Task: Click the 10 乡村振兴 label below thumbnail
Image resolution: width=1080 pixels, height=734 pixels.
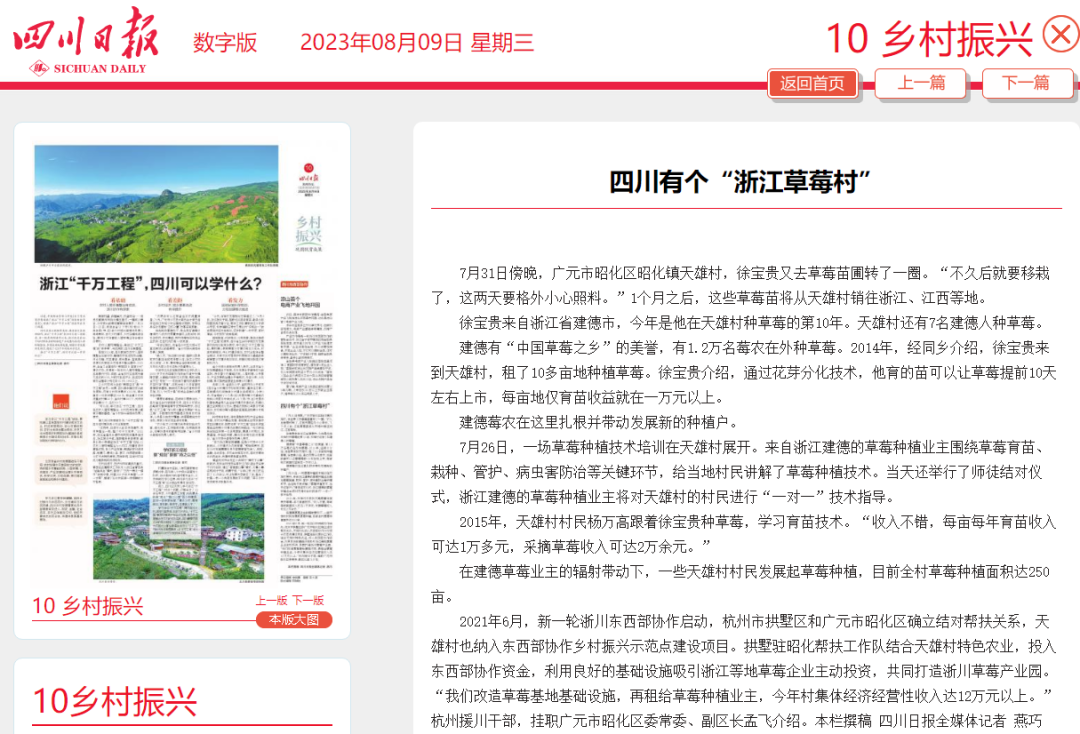Action: click(87, 606)
